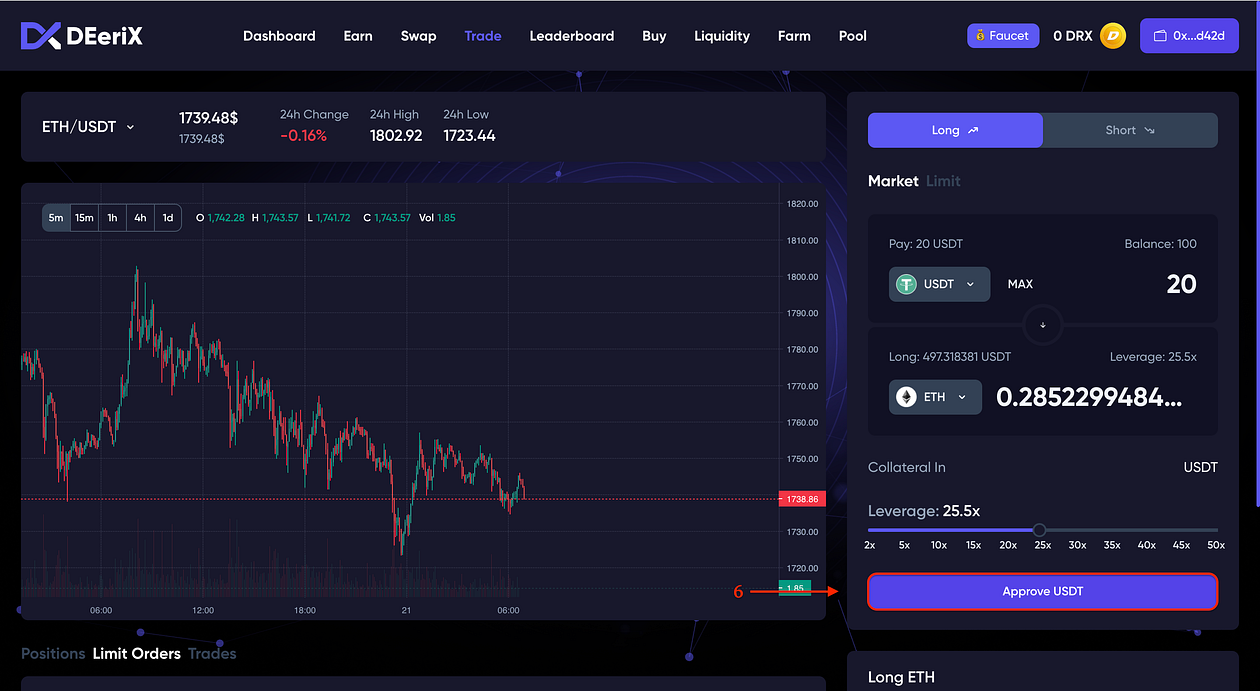The image size is (1260, 691).
Task: Click the MAX amount button
Action: 1020,284
